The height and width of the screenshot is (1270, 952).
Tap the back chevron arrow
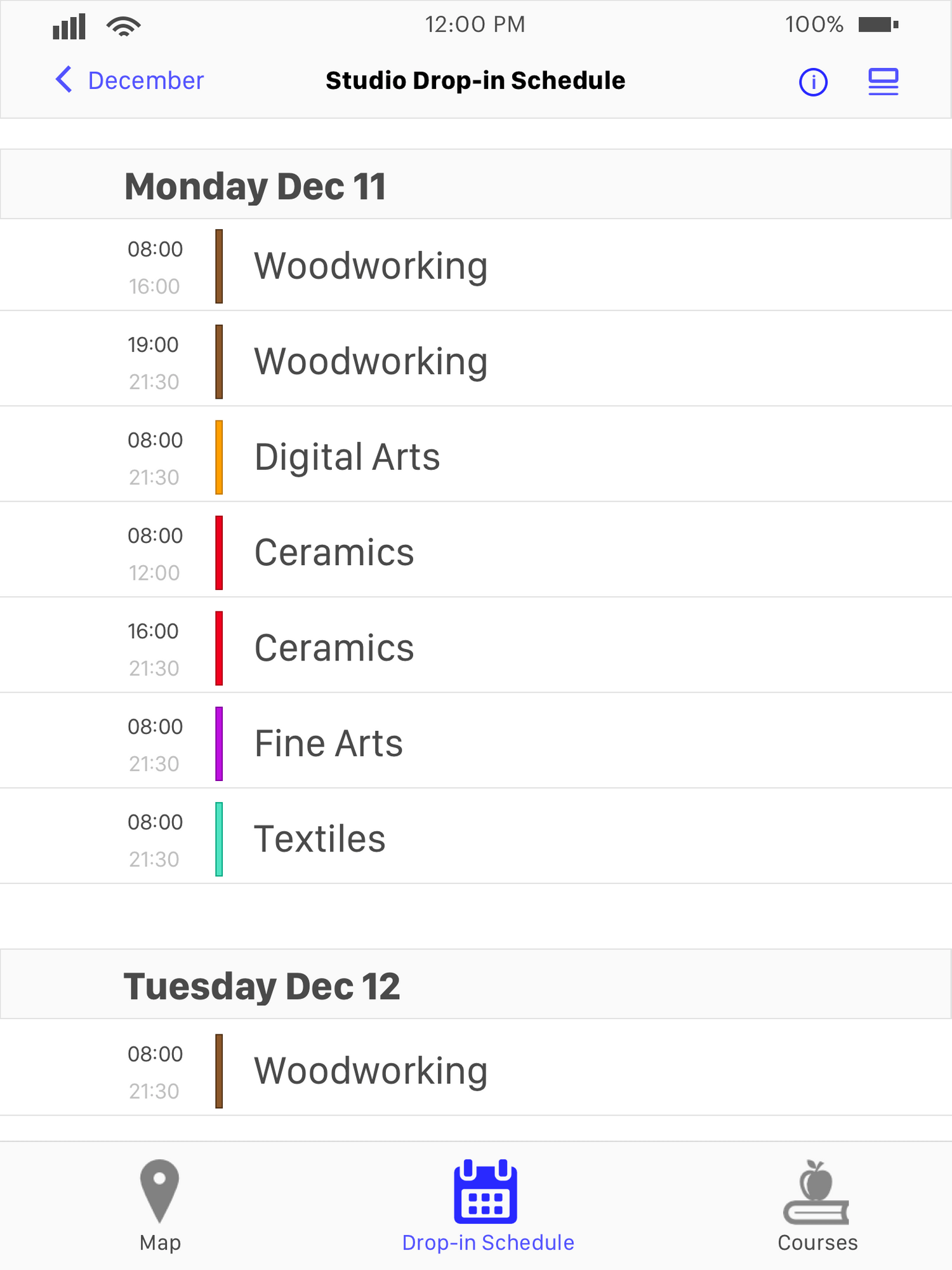tap(64, 80)
